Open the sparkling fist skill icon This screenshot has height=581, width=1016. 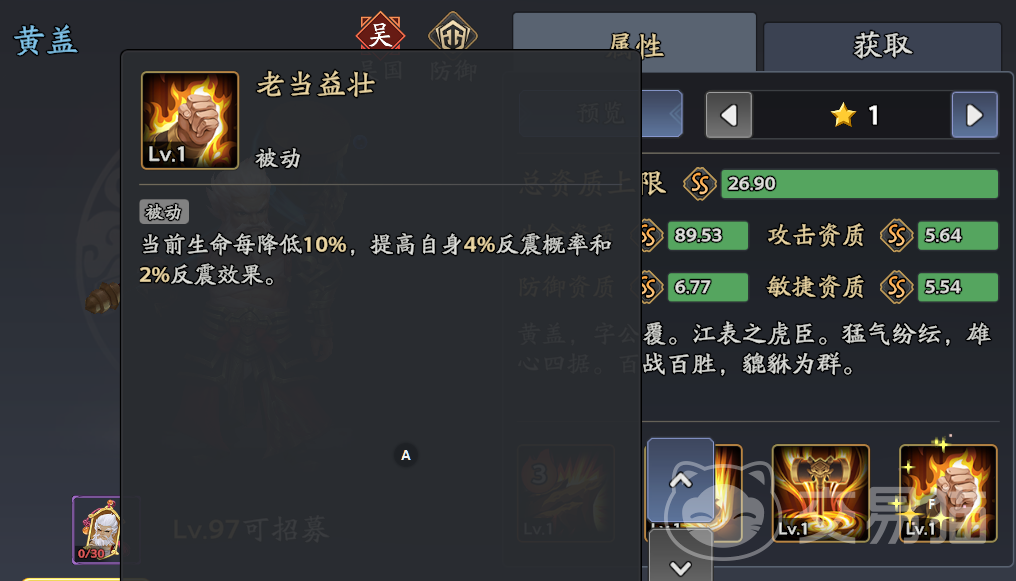(x=948, y=493)
